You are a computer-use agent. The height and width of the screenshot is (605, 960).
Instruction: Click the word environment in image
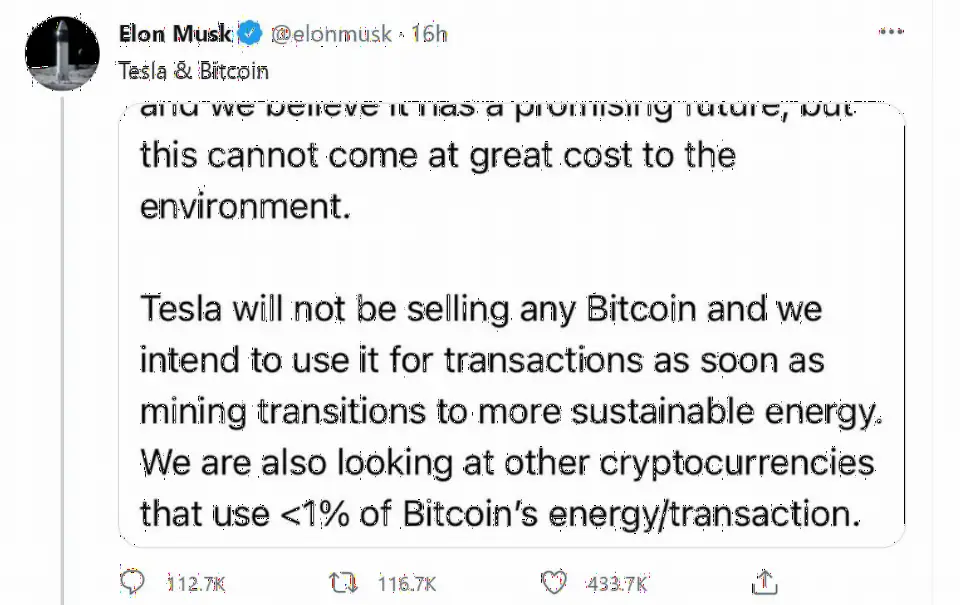tap(245, 206)
